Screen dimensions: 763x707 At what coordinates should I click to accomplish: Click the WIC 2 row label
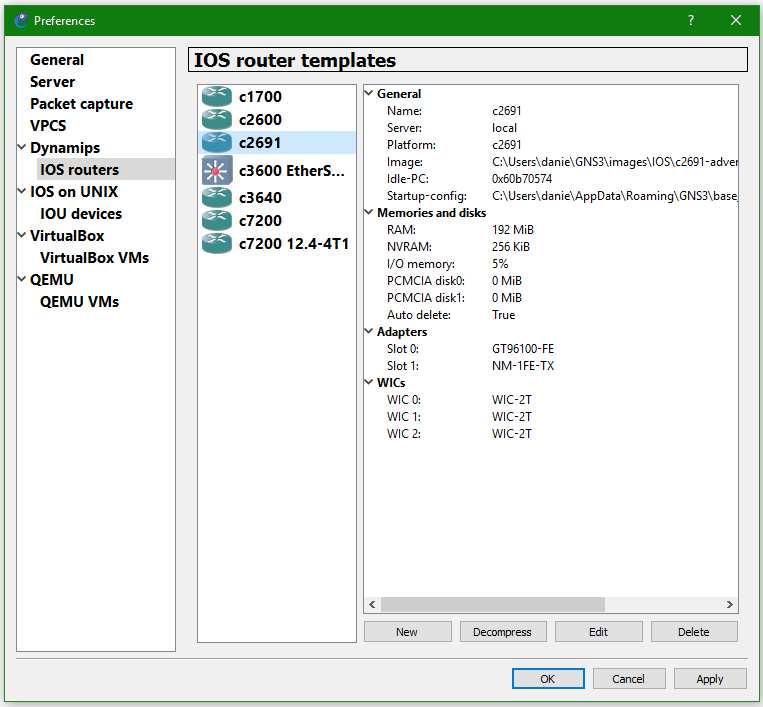[403, 434]
